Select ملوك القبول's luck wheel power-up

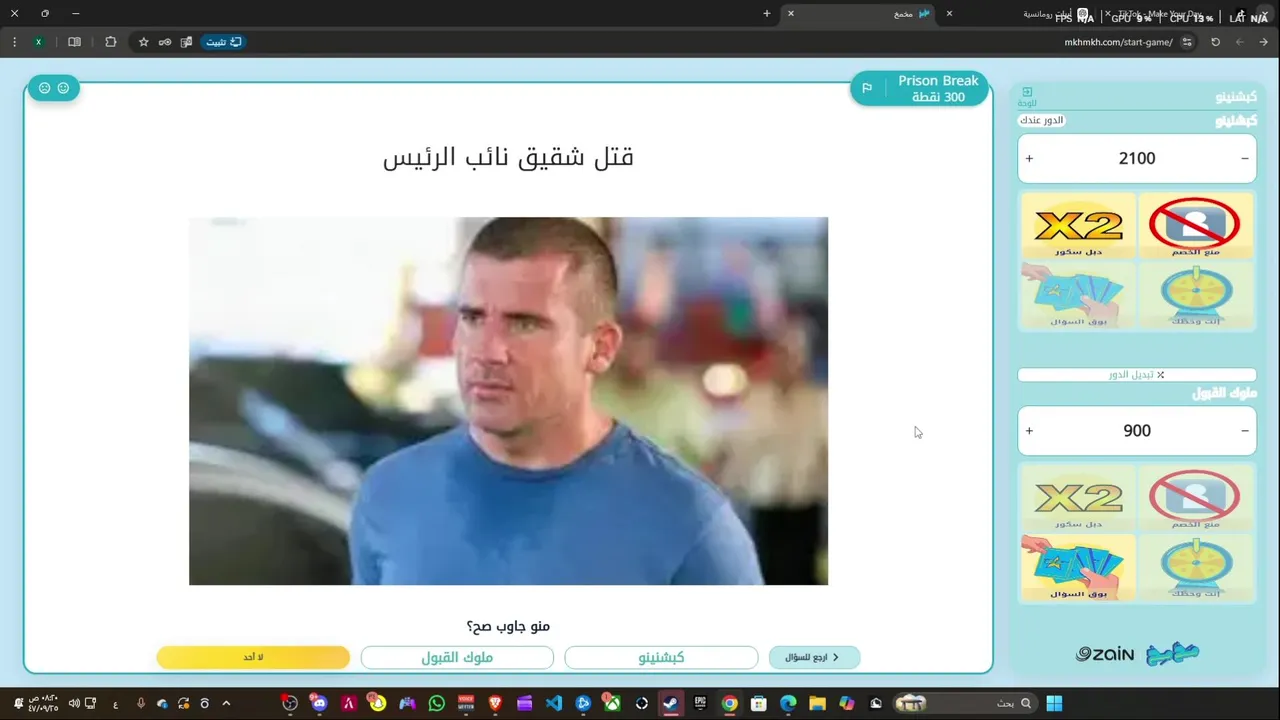click(x=1195, y=567)
